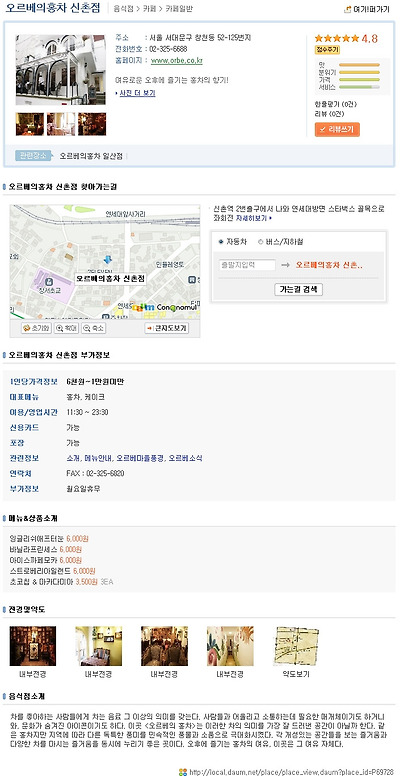Open the second small photo thumbnail under main photo
Image resolution: width=400 pixels, height=776 pixels.
click(x=61, y=124)
